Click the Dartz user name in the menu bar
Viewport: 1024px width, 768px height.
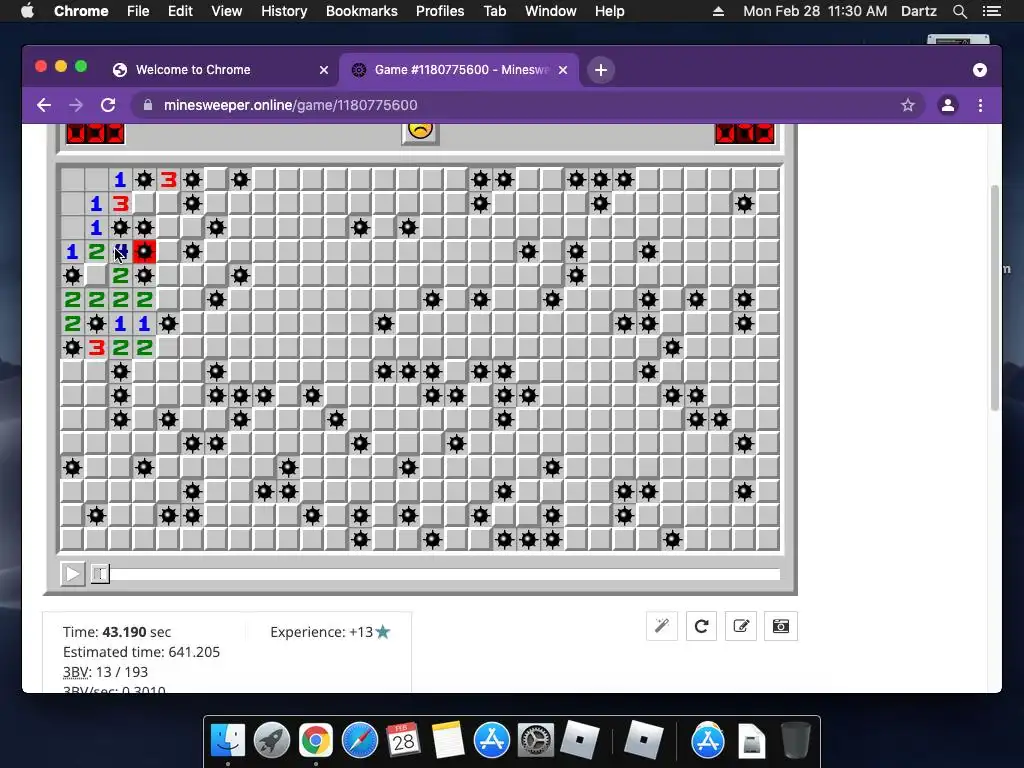tap(919, 11)
